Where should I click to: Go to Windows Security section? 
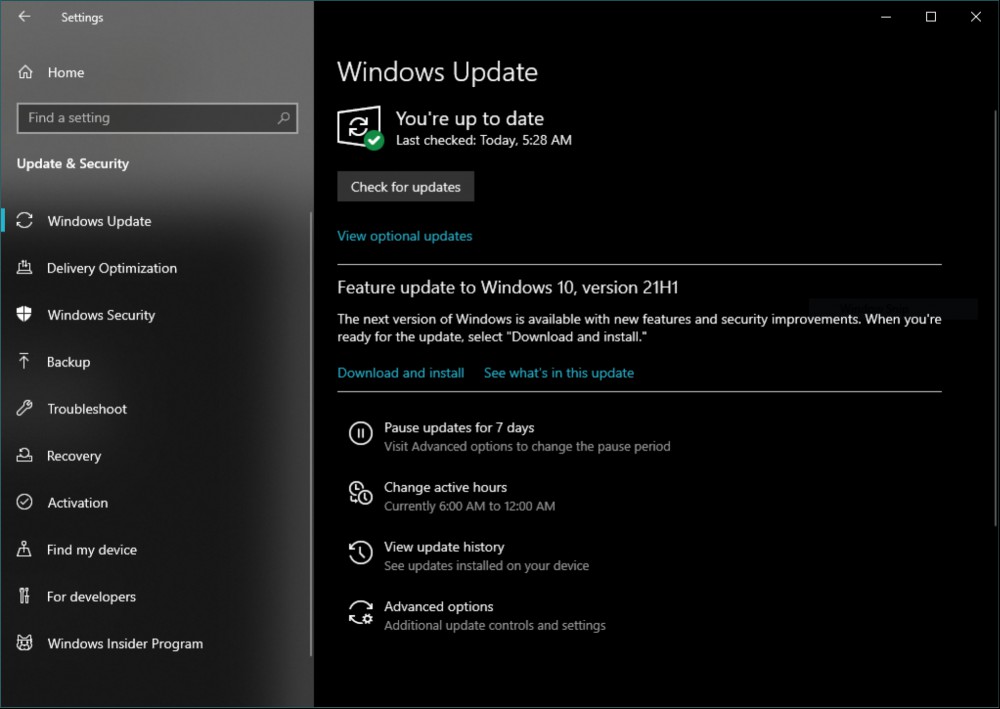156,315
